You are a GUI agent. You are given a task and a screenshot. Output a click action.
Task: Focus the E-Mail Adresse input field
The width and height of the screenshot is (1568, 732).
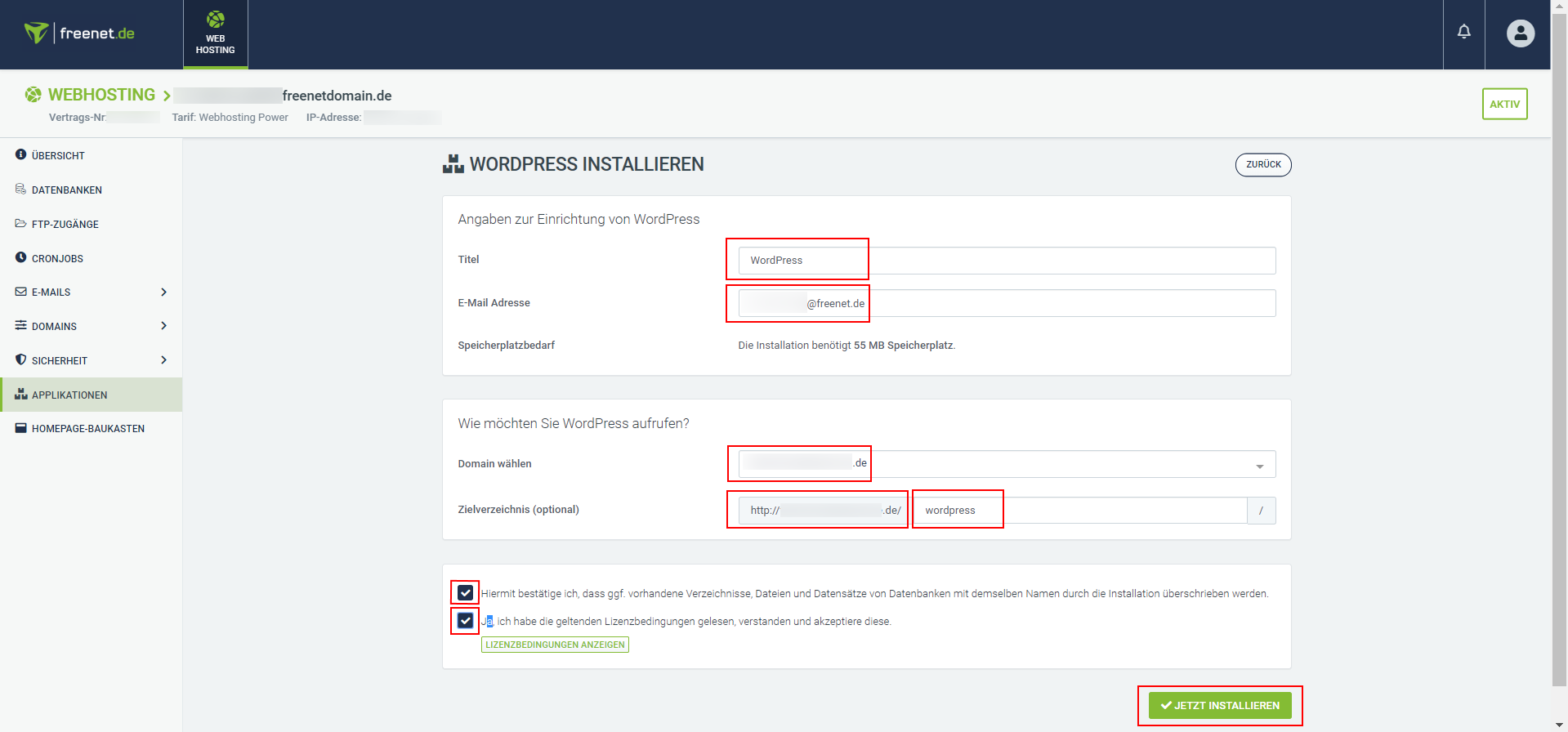(1007, 303)
